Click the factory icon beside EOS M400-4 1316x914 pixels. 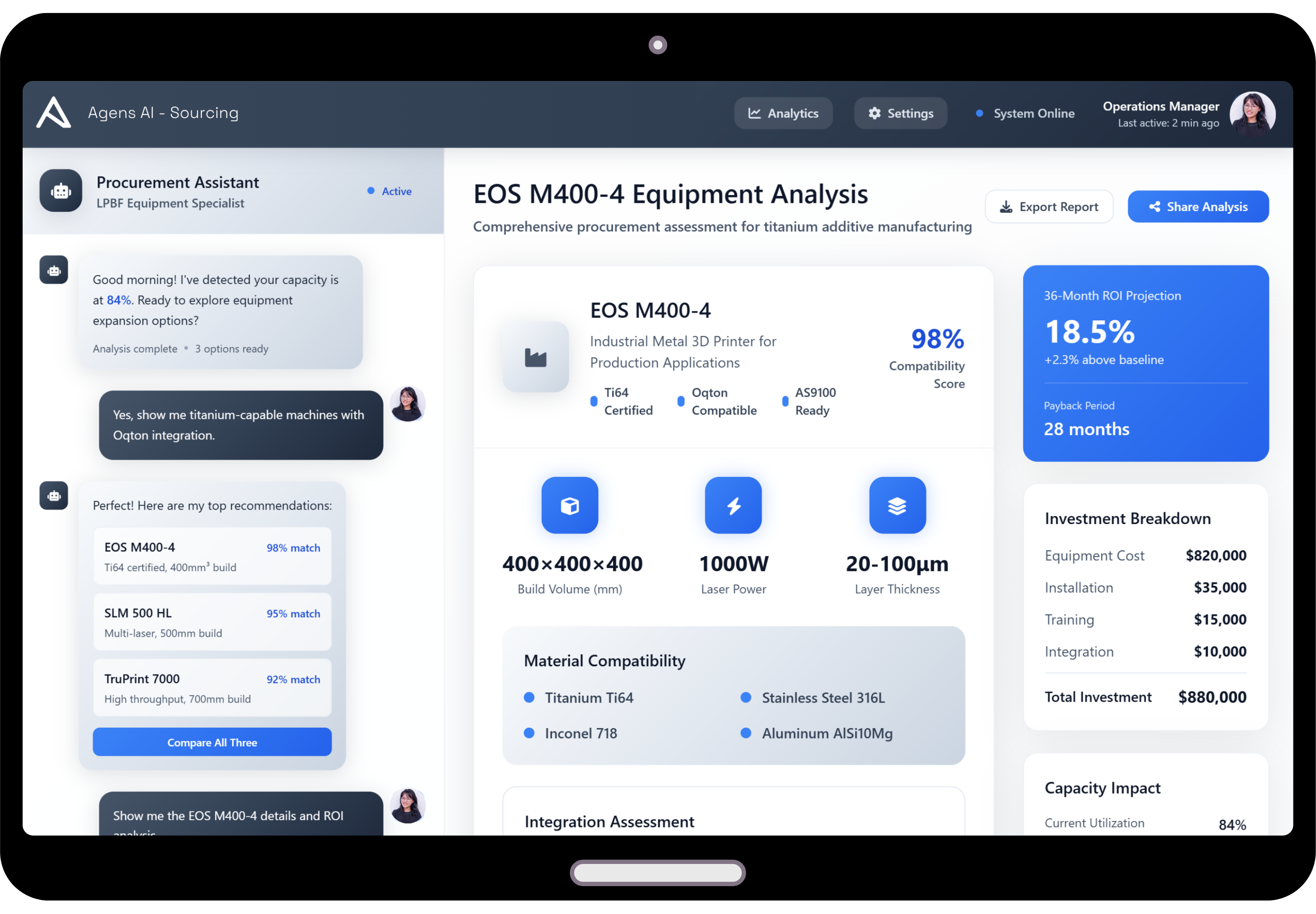coord(535,357)
